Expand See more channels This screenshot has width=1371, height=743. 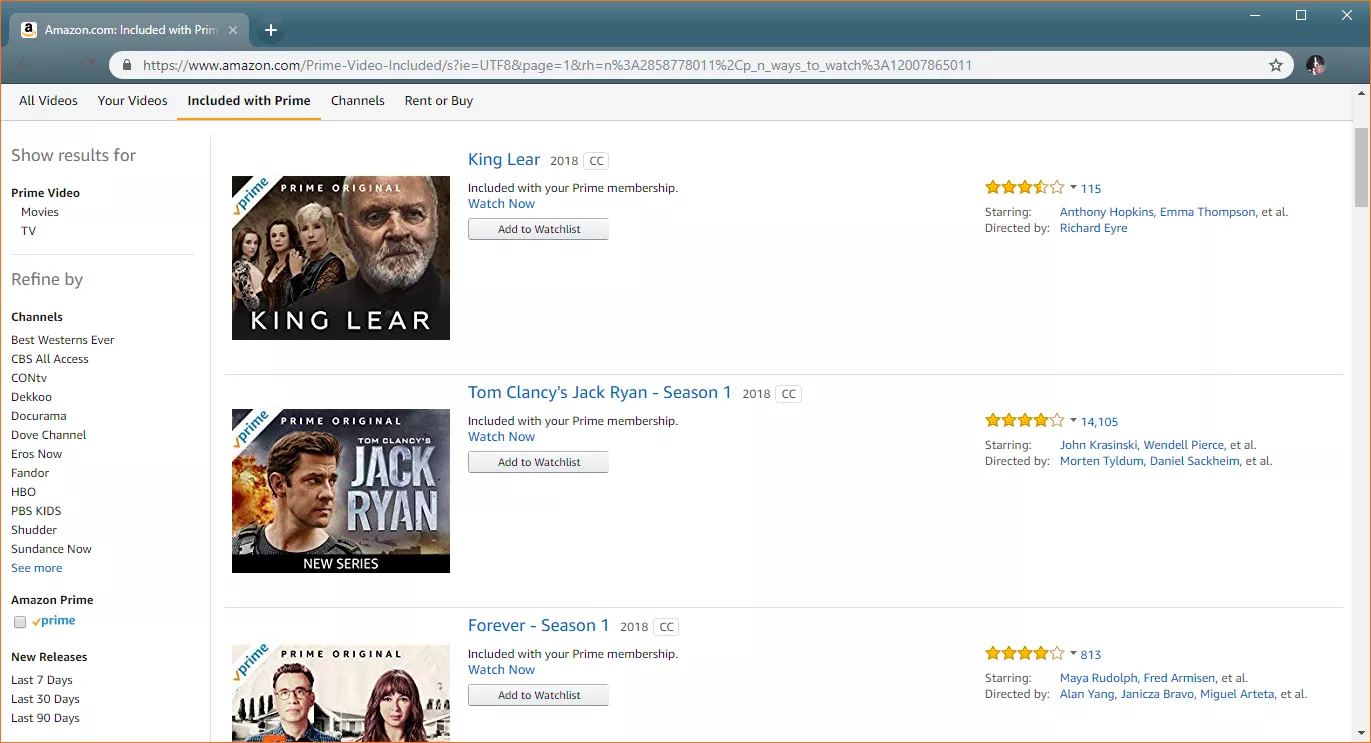coord(37,568)
